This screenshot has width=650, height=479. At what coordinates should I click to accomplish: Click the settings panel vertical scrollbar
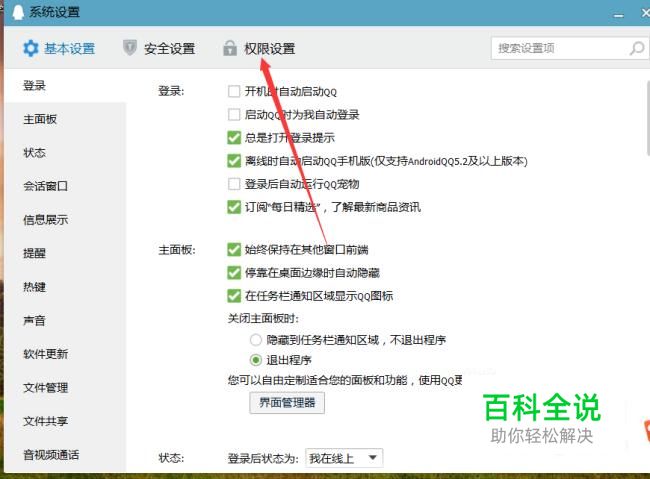pos(648,118)
